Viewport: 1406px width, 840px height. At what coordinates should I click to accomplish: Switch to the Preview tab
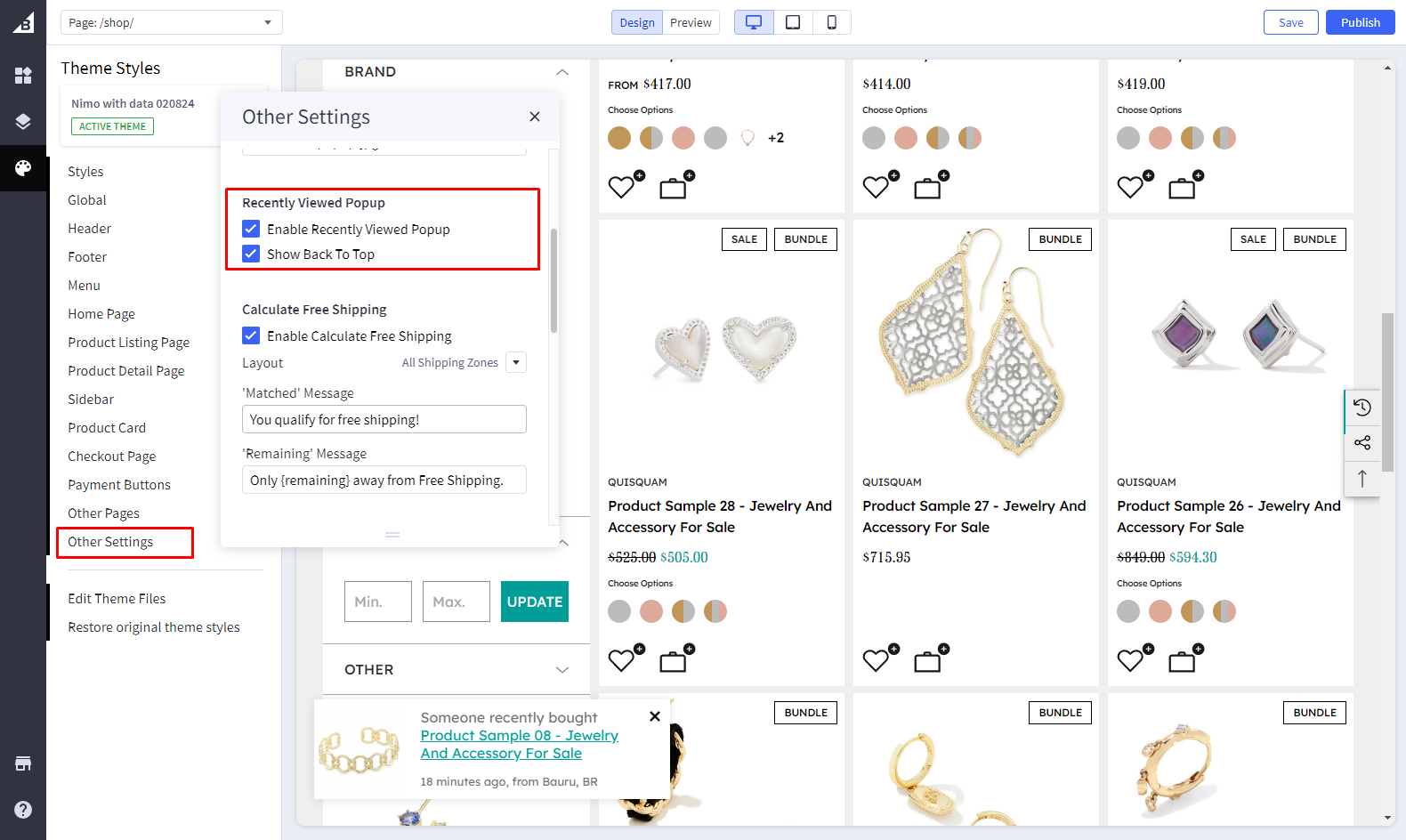click(x=691, y=22)
